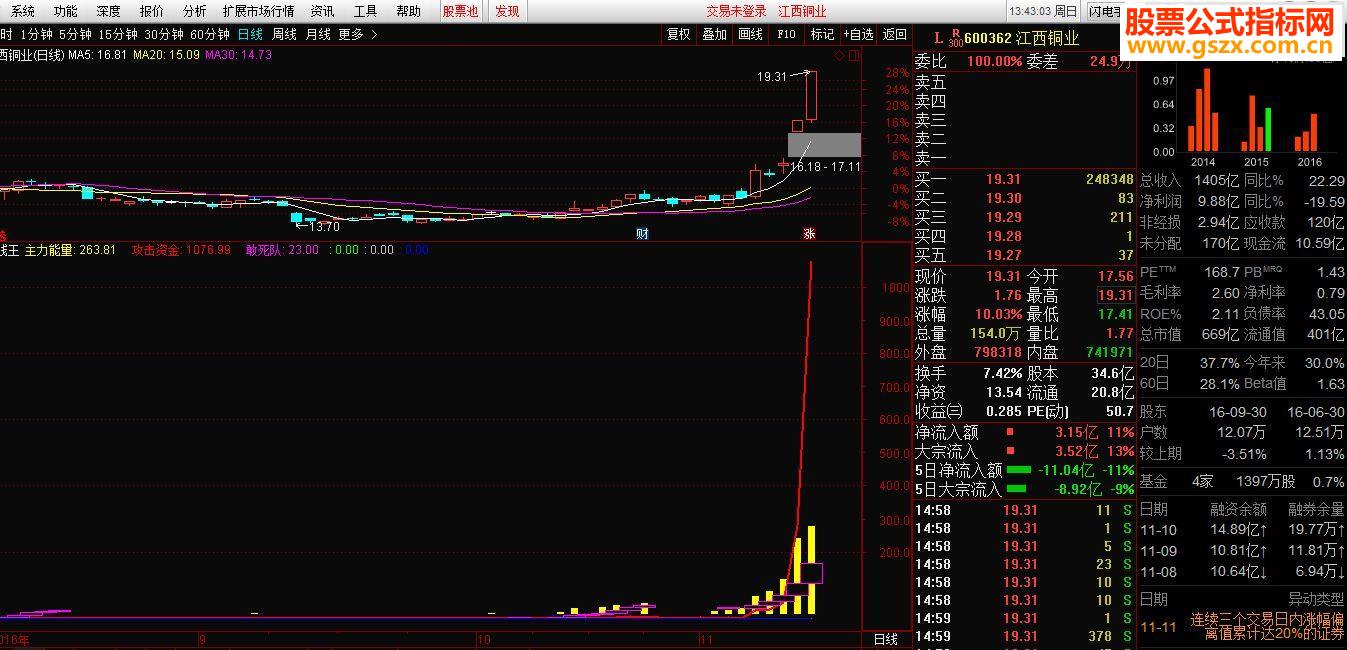Activate the 画线 drawing tool
1347x650 pixels.
(x=750, y=34)
